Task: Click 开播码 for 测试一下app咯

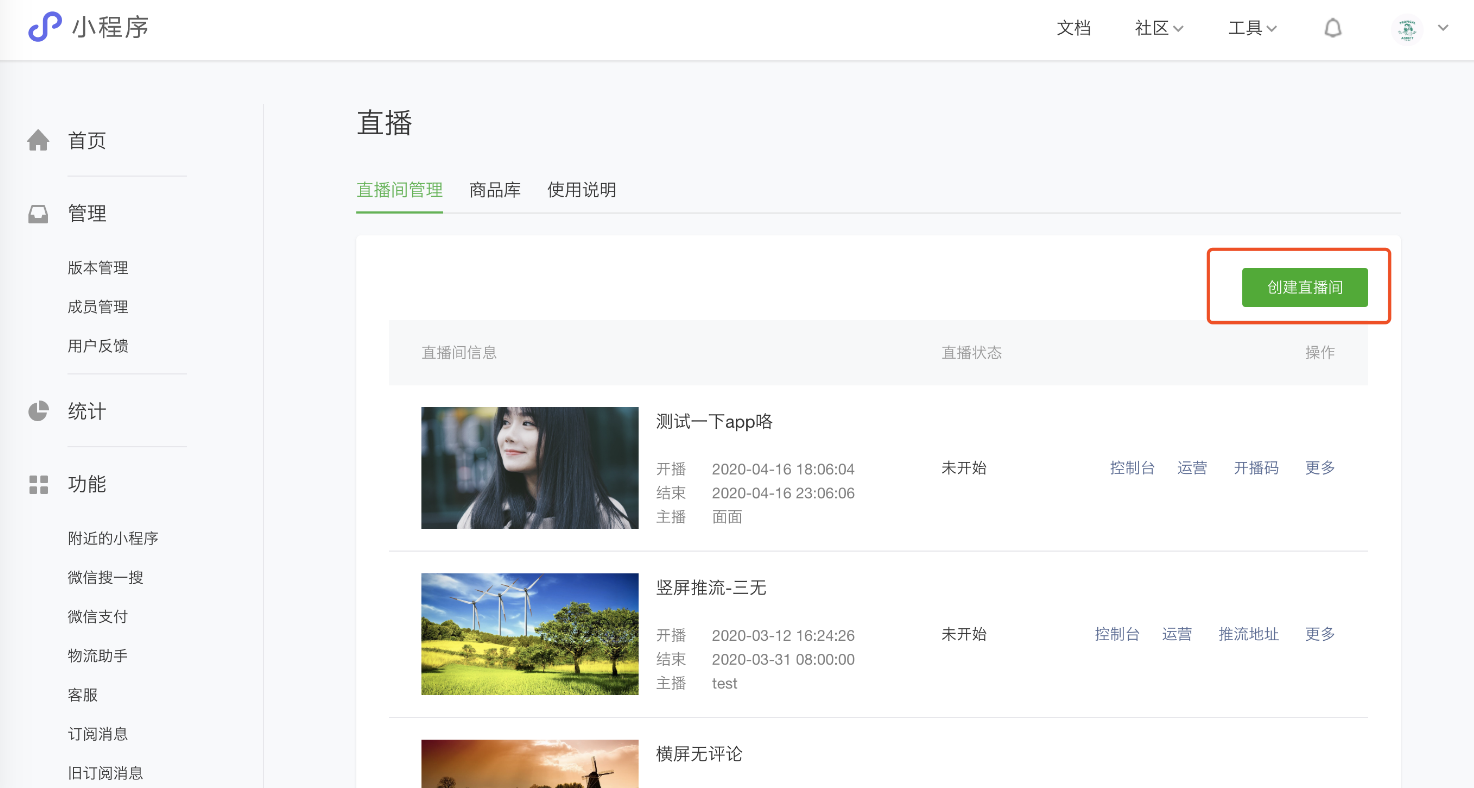Action: point(1256,468)
